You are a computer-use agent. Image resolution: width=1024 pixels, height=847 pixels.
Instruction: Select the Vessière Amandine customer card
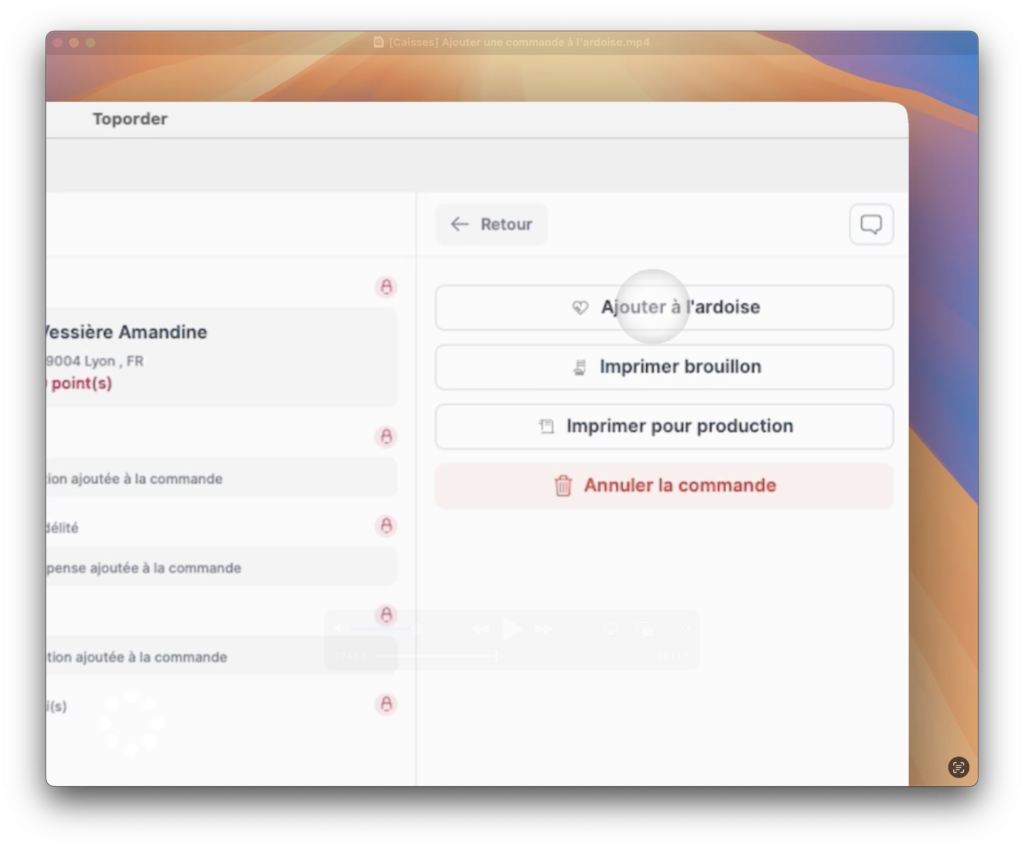tap(220, 356)
